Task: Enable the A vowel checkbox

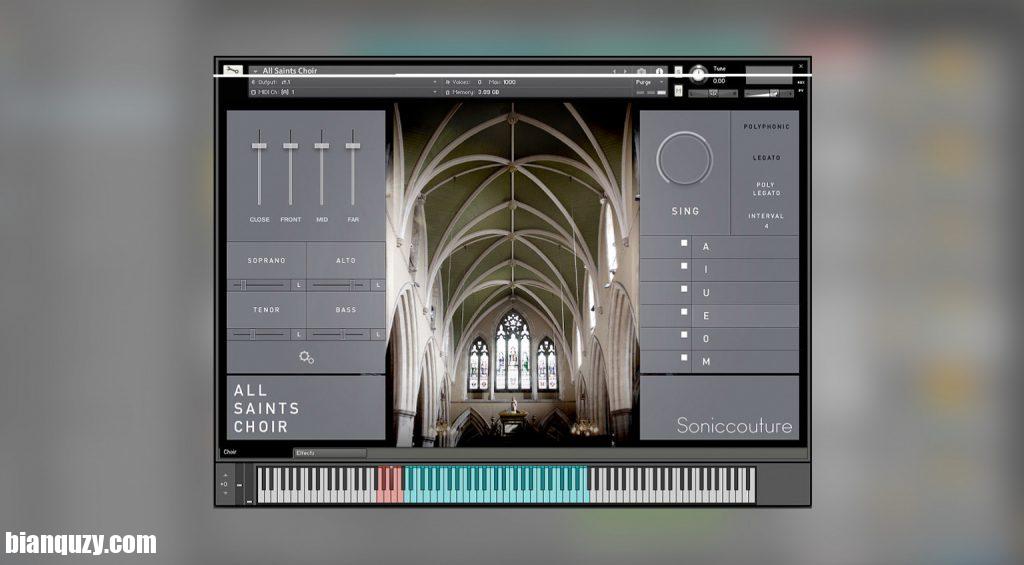Action: click(x=684, y=243)
